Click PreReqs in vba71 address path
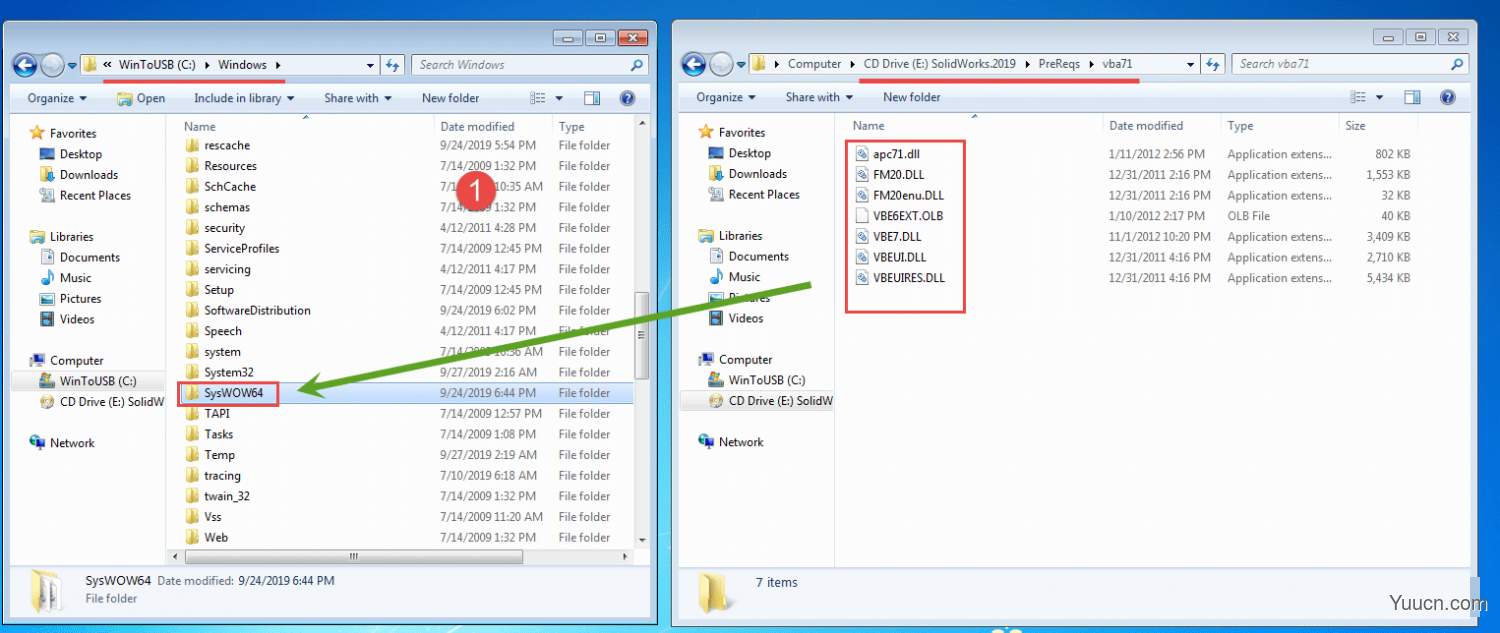This screenshot has height=633, width=1500. point(1060,64)
